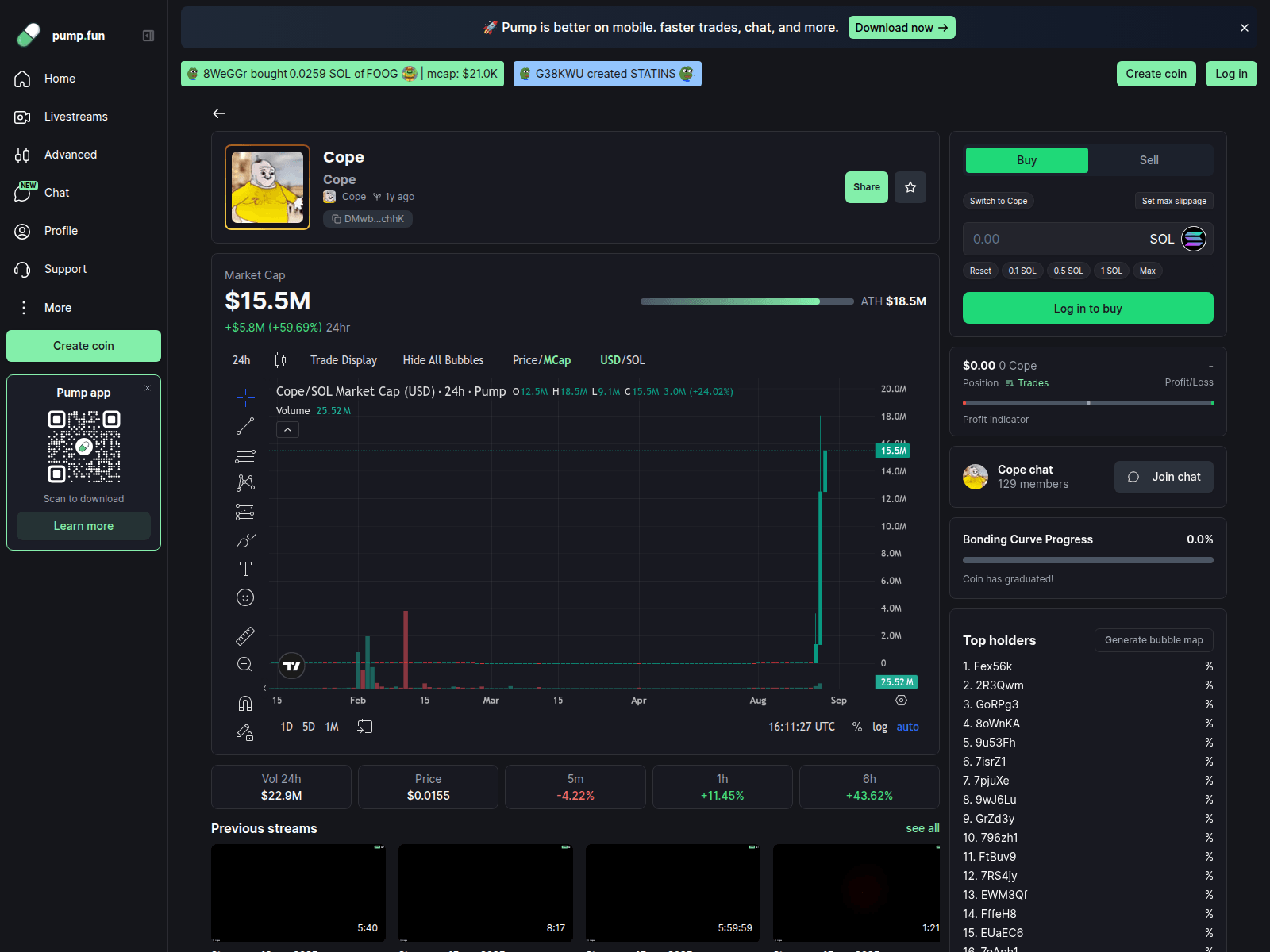Select the 5D time range
The height and width of the screenshot is (952, 1270).
(309, 727)
